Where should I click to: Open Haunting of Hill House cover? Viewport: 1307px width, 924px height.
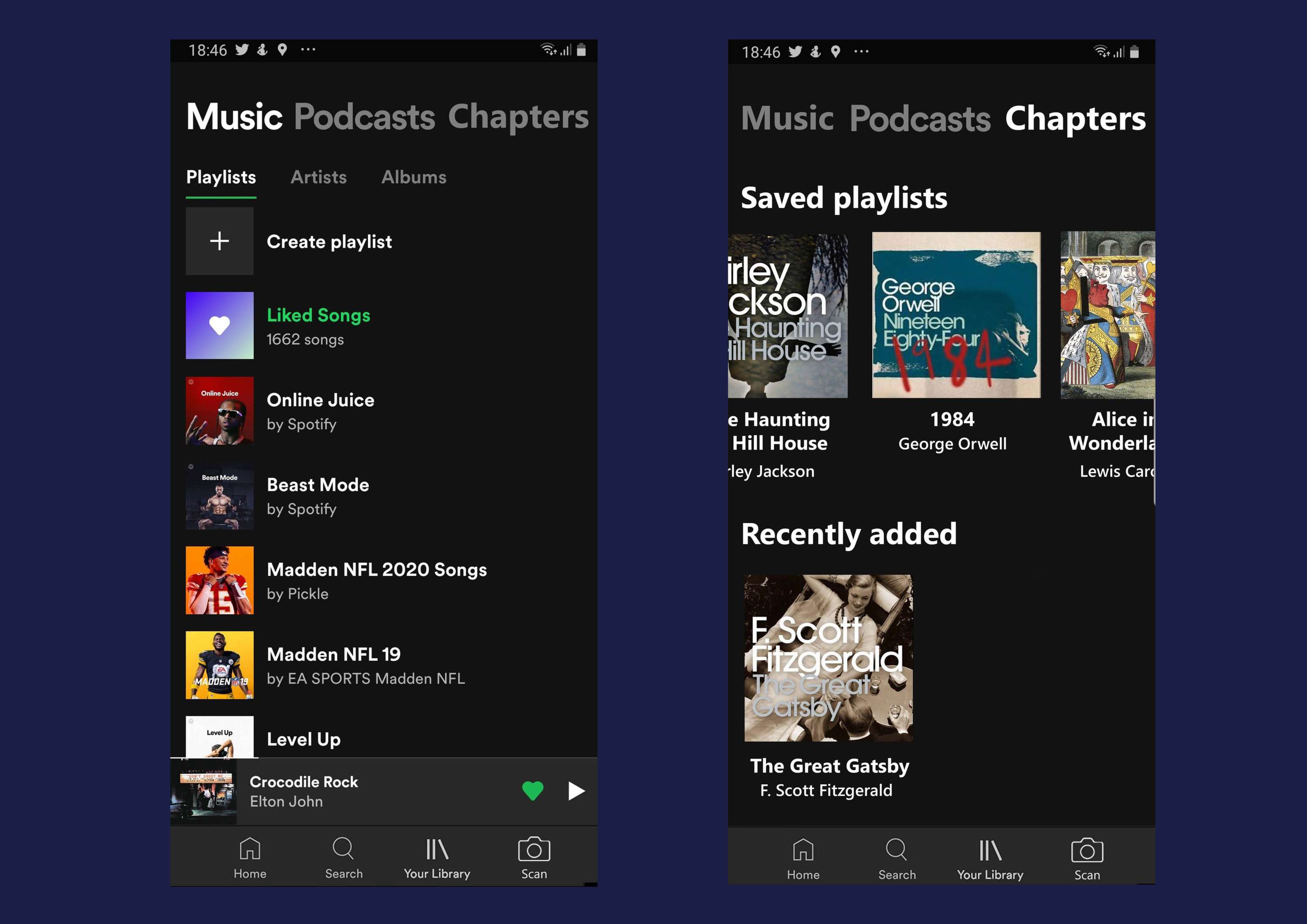pyautogui.click(x=788, y=316)
